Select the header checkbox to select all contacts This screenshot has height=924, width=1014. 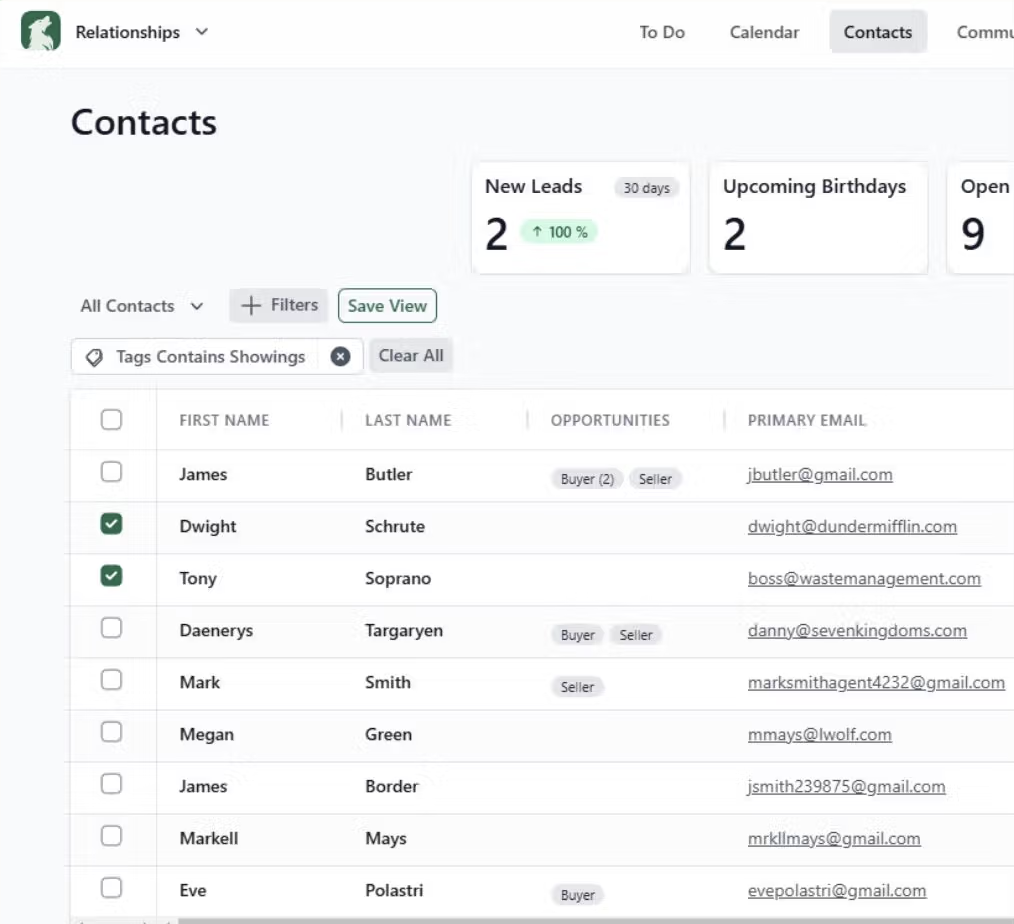(112, 419)
